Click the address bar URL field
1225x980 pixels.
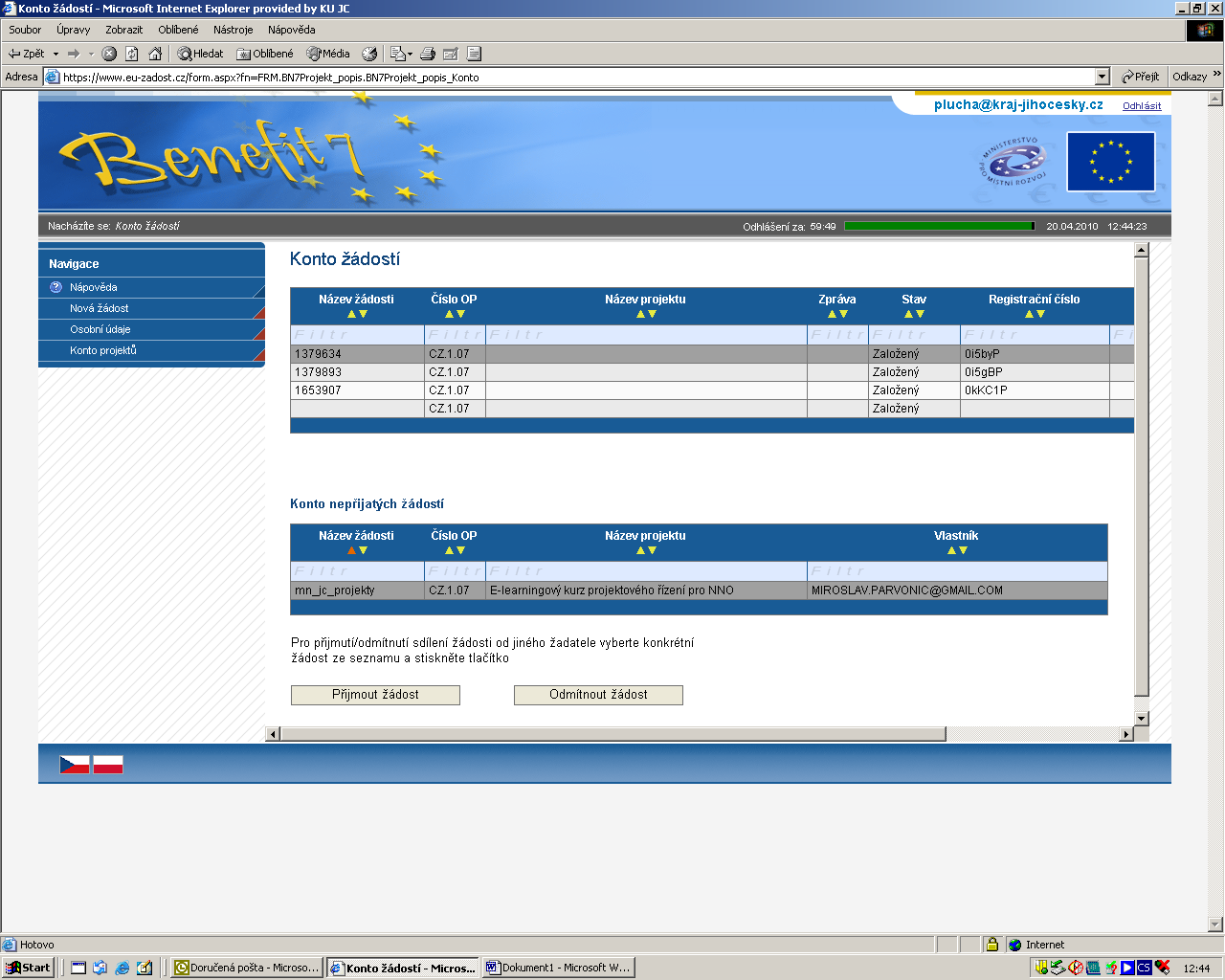(x=568, y=77)
